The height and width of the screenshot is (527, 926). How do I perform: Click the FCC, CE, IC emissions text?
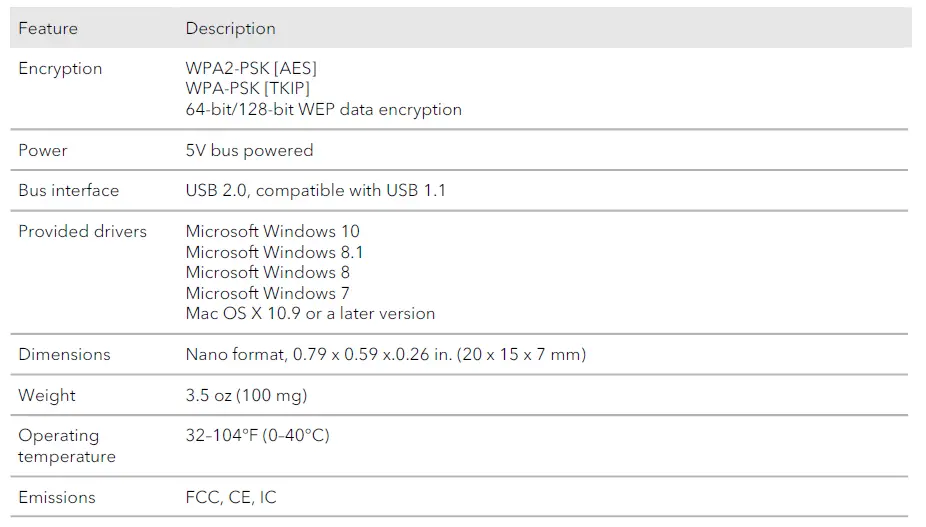231,497
